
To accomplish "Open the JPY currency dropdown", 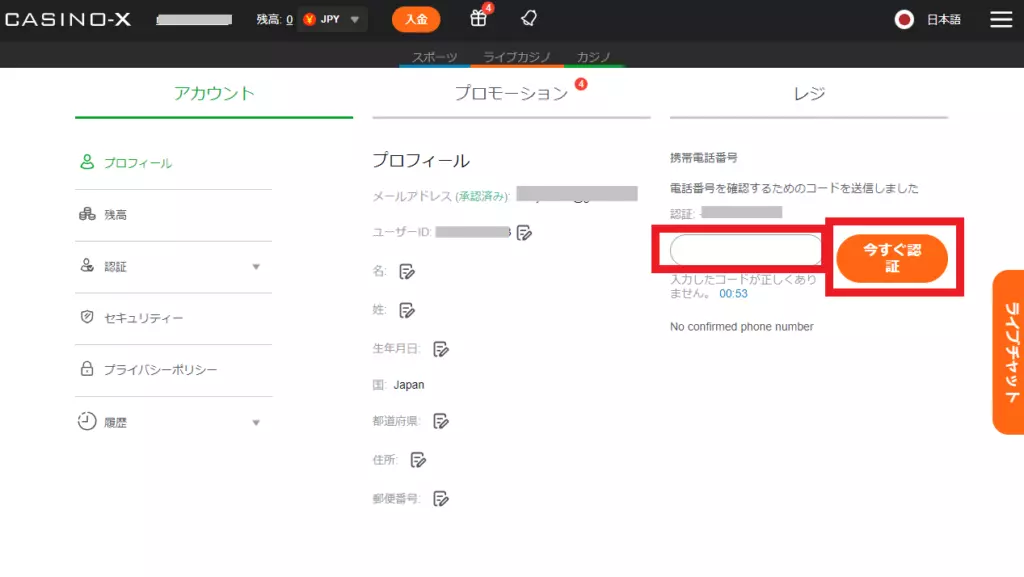I will [x=333, y=19].
